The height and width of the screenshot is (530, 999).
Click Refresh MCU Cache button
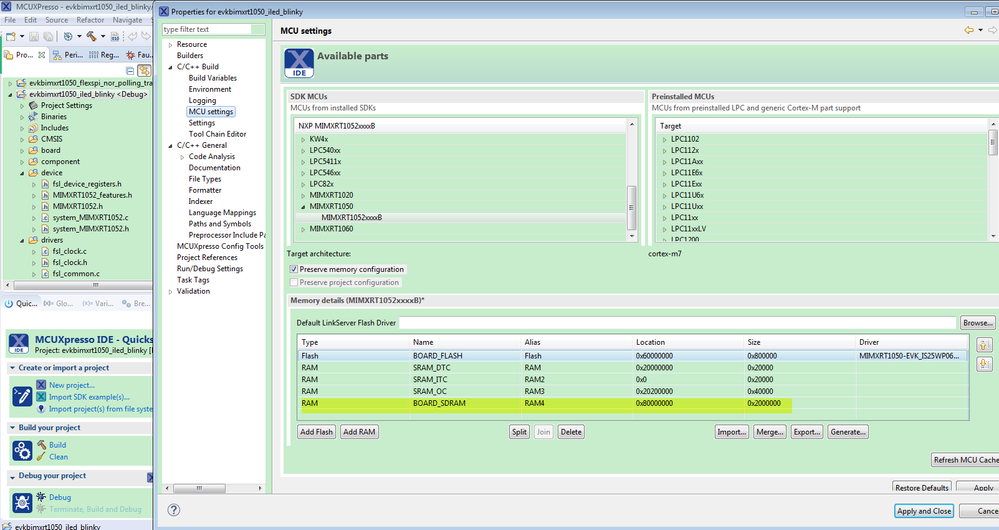tap(965, 460)
